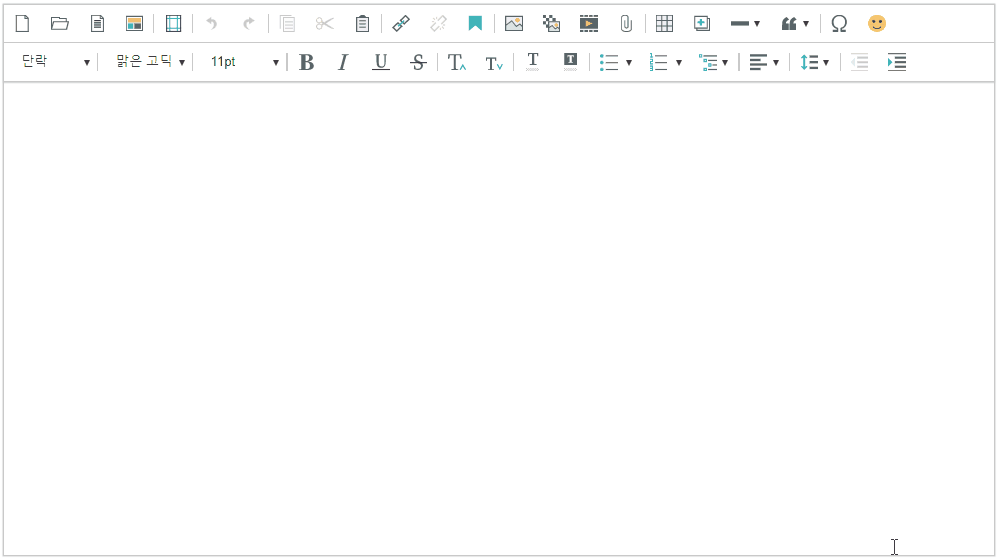Click the increase indent button
This screenshot has height=560, width=998.
point(897,62)
